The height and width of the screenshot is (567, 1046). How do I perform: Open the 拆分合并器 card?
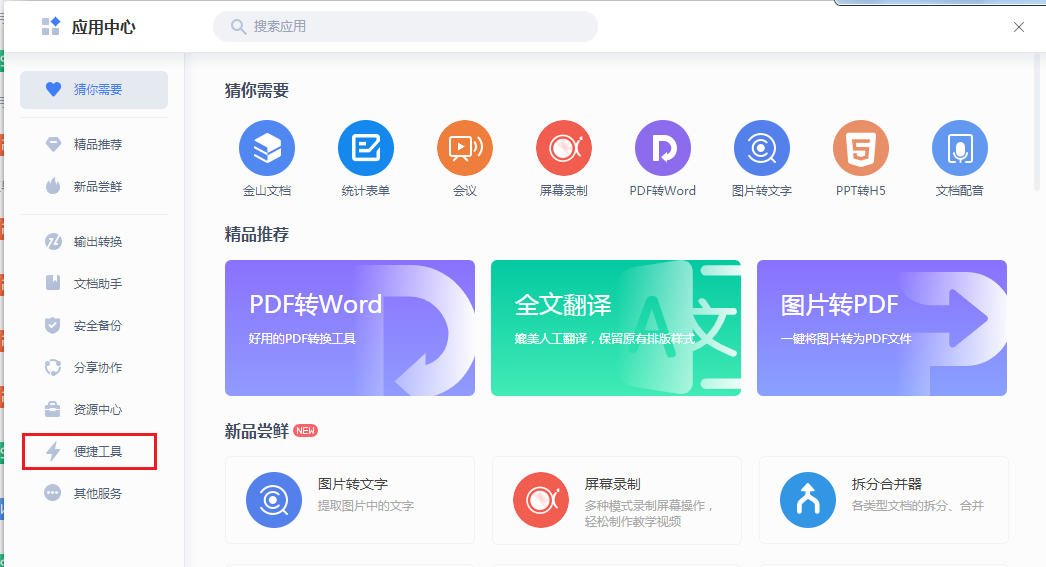tap(883, 500)
